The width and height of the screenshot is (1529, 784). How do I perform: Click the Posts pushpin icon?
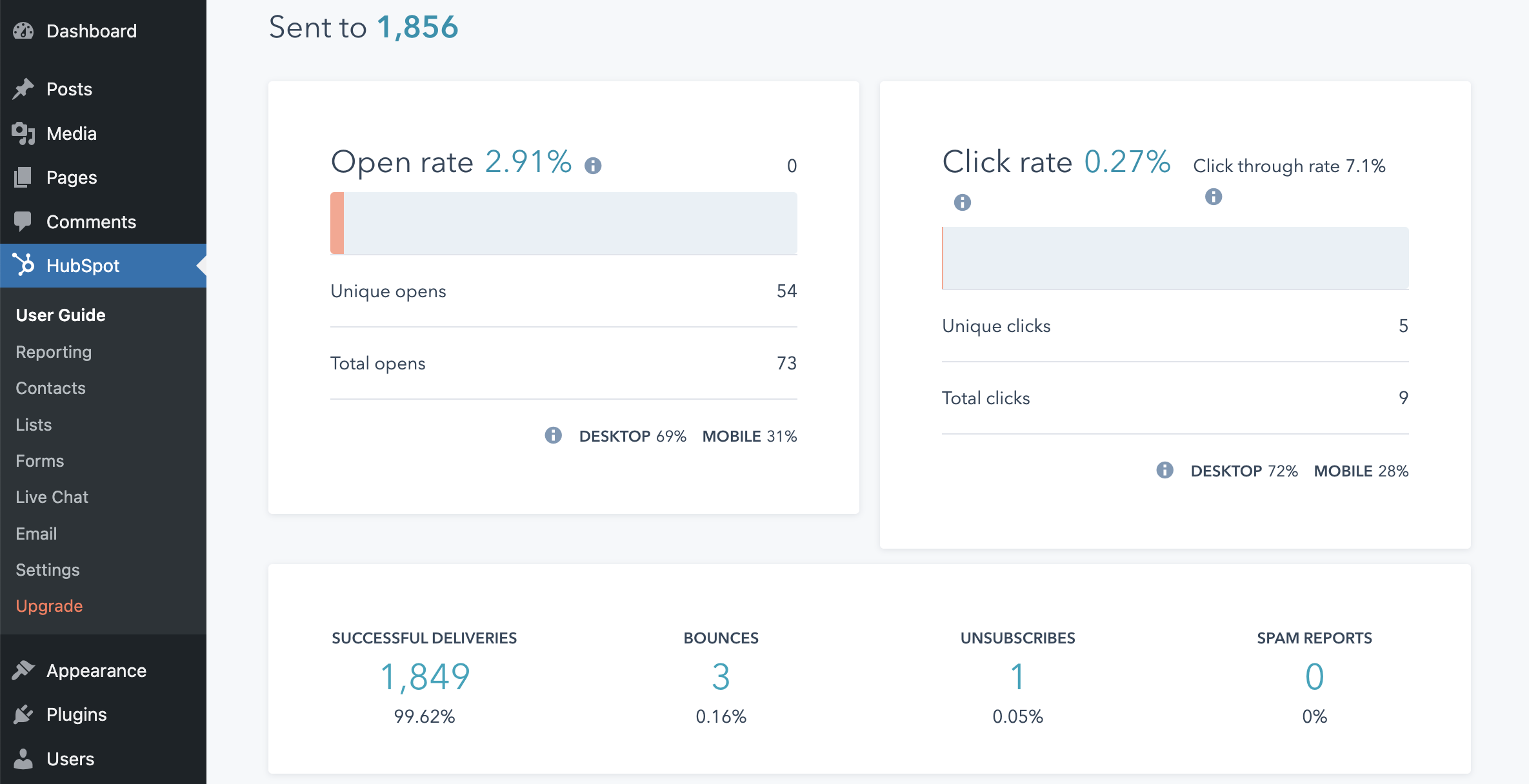tap(23, 89)
